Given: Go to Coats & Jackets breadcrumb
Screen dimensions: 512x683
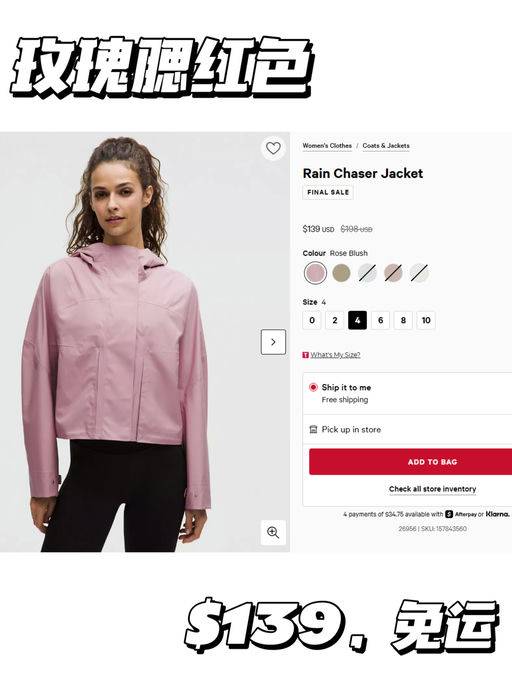Looking at the screenshot, I should coord(386,145).
